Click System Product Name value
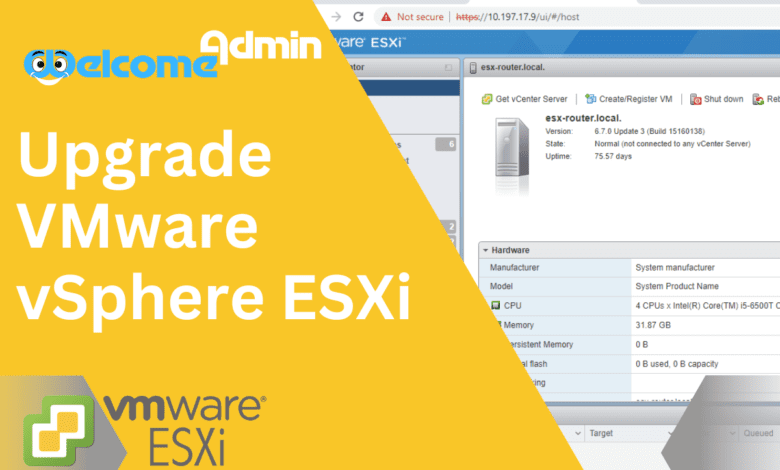 677,286
